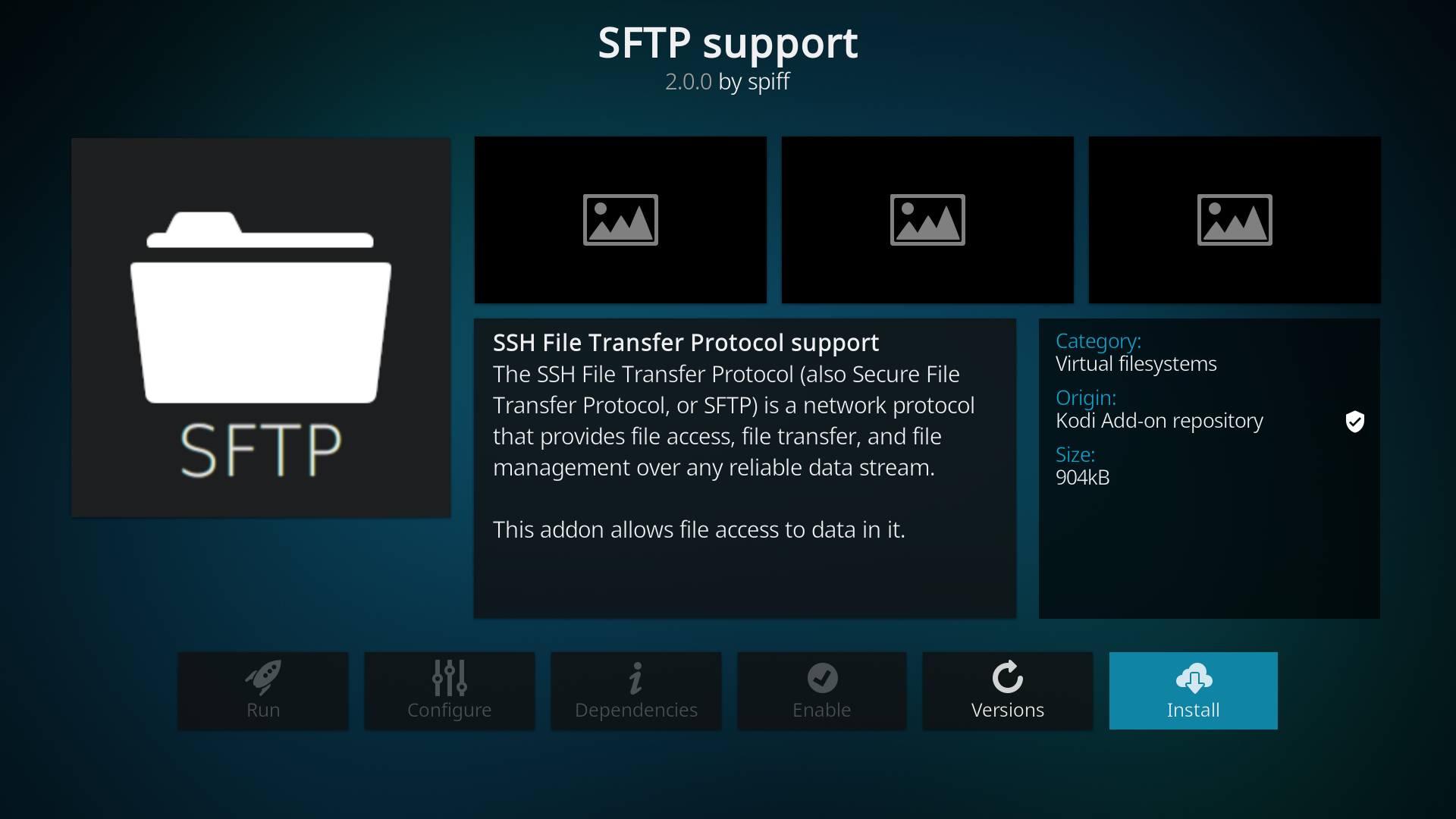Click the Enable checkmark icon
1456x819 pixels.
coord(822,678)
